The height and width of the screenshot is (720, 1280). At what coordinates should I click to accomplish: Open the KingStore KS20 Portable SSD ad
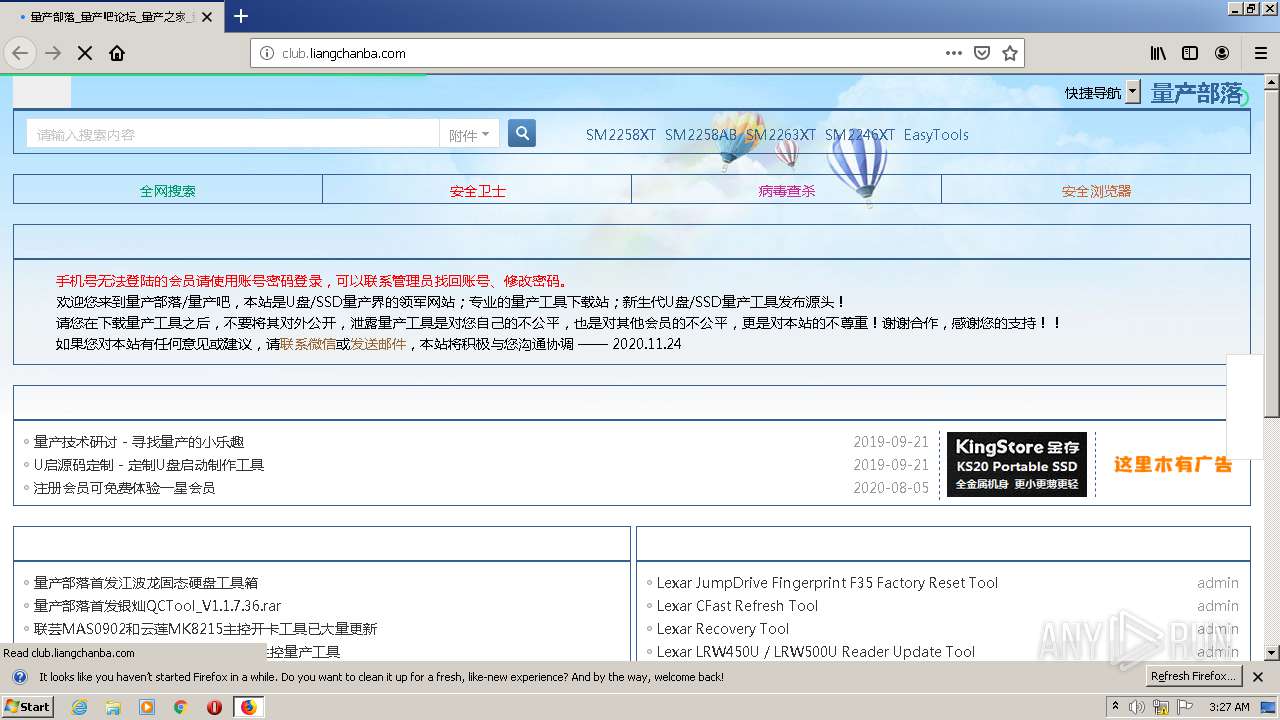1017,464
